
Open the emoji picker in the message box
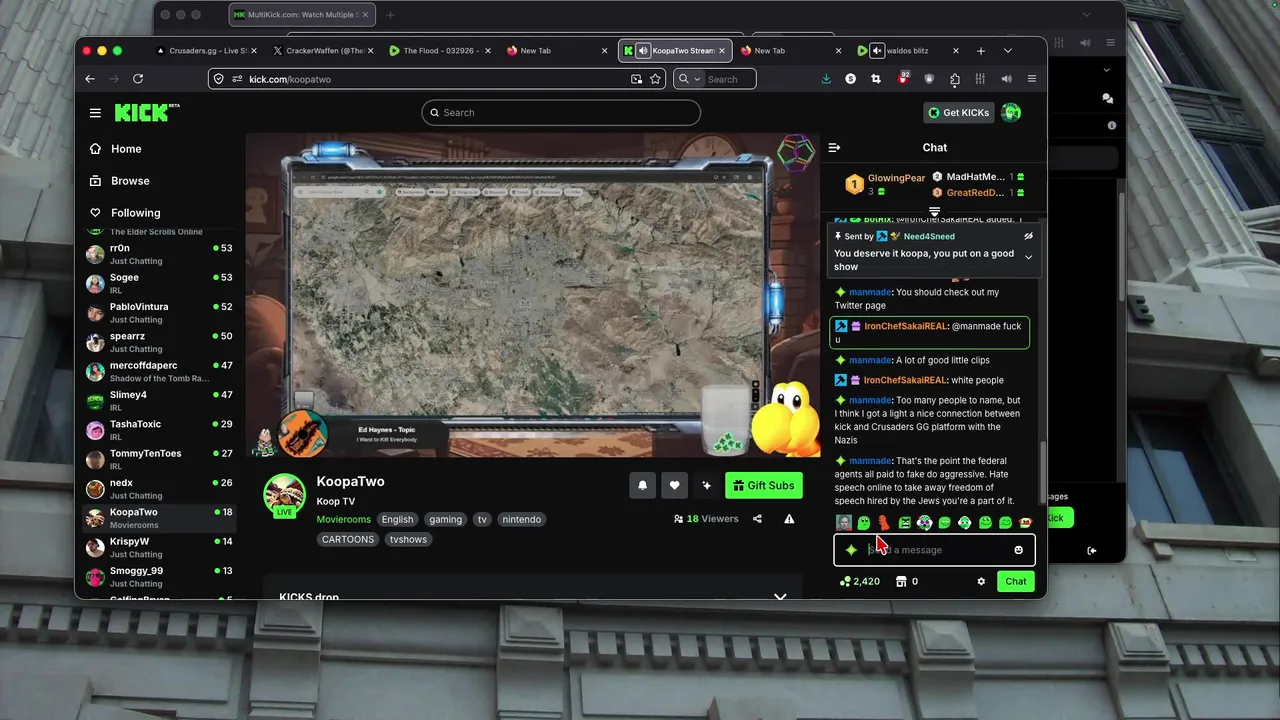point(1019,550)
